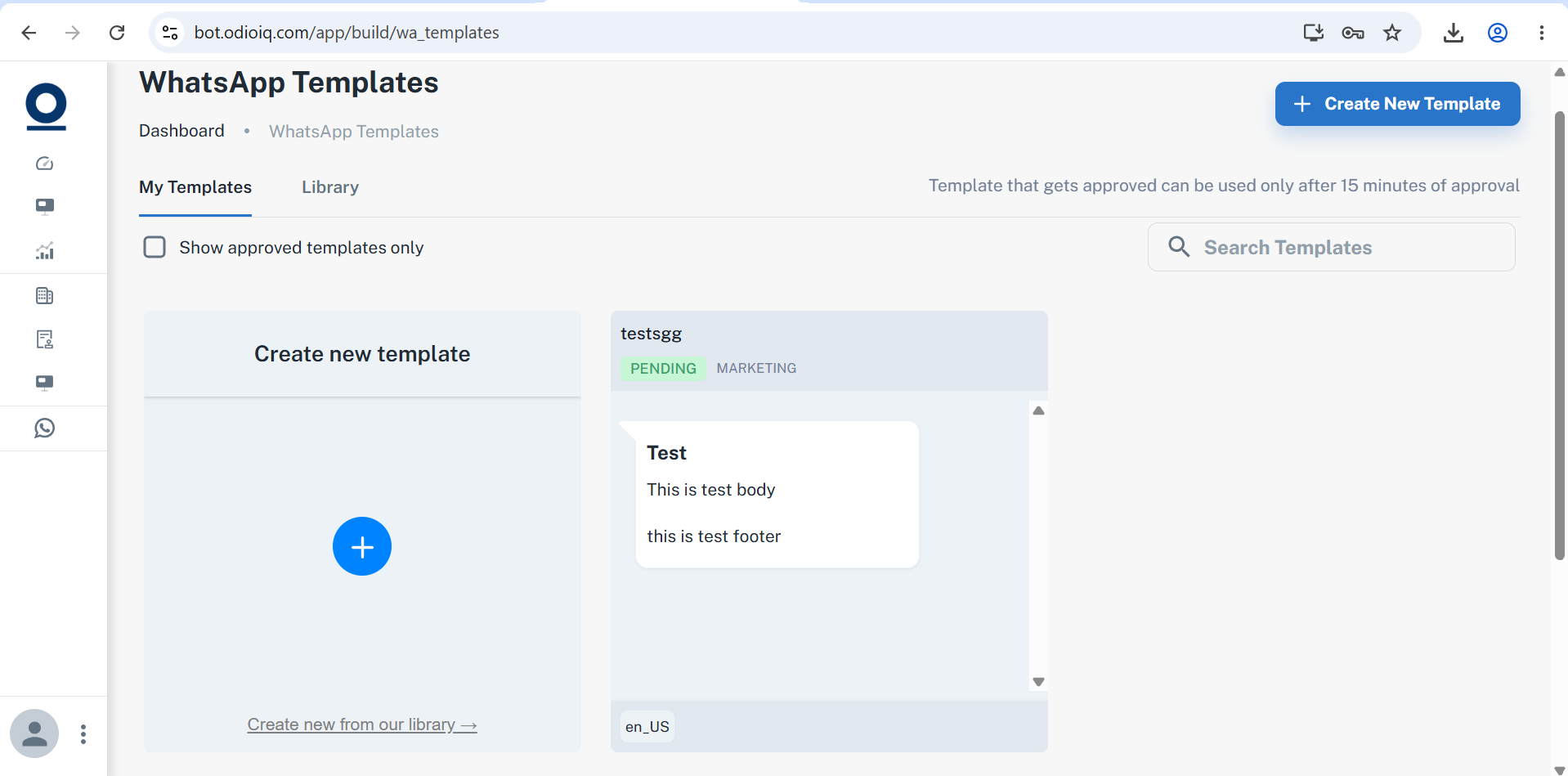Bookmark this page with the star icon

(x=1392, y=33)
